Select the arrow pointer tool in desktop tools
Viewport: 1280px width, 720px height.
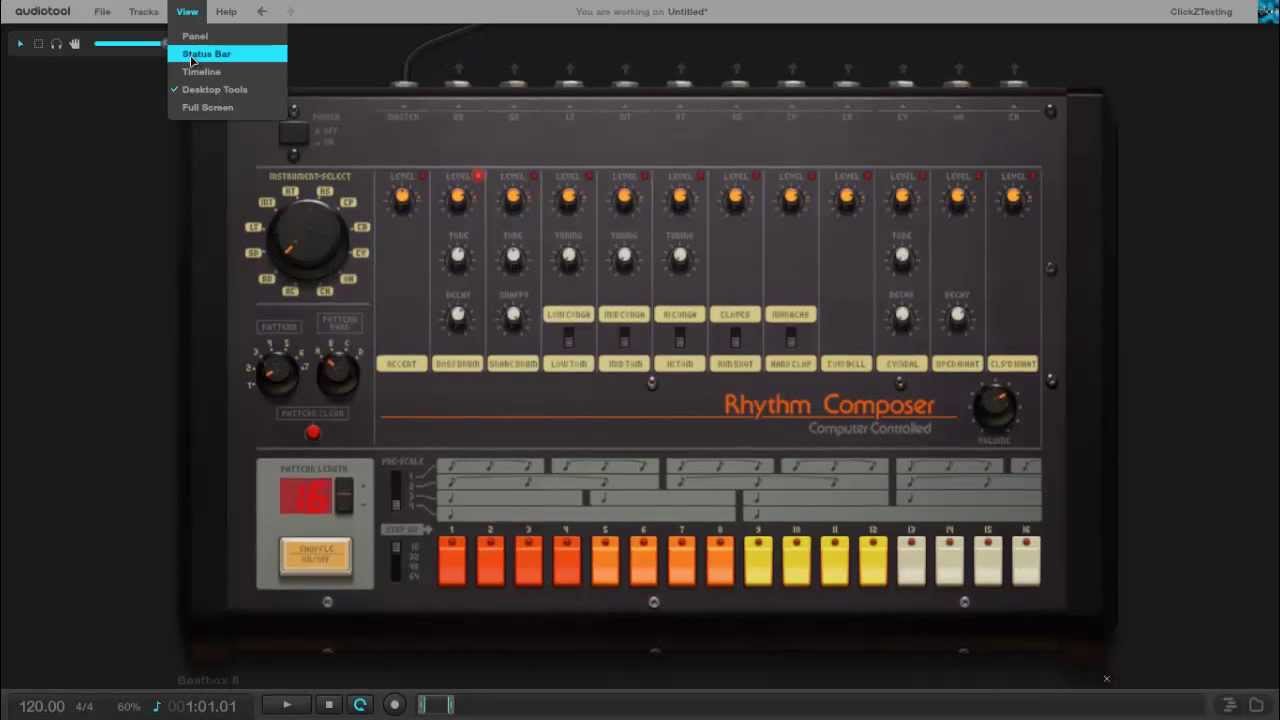(20, 44)
